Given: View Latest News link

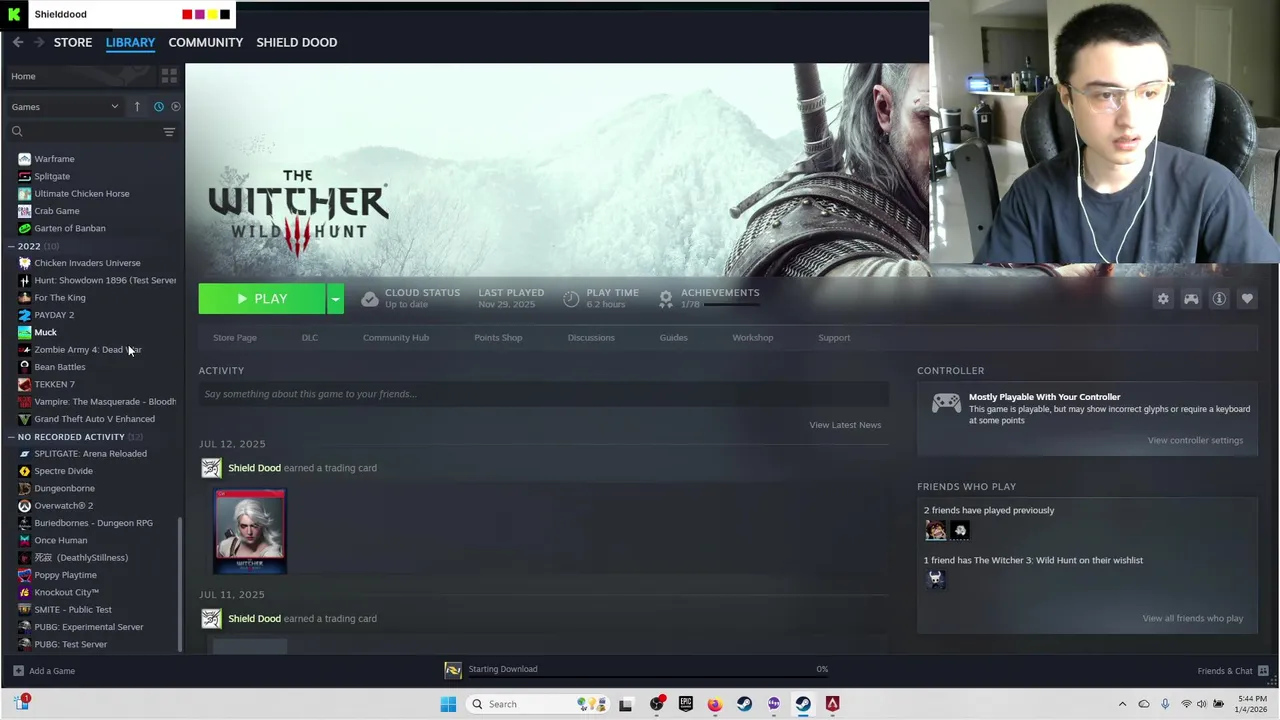Looking at the screenshot, I should pyautogui.click(x=845, y=425).
